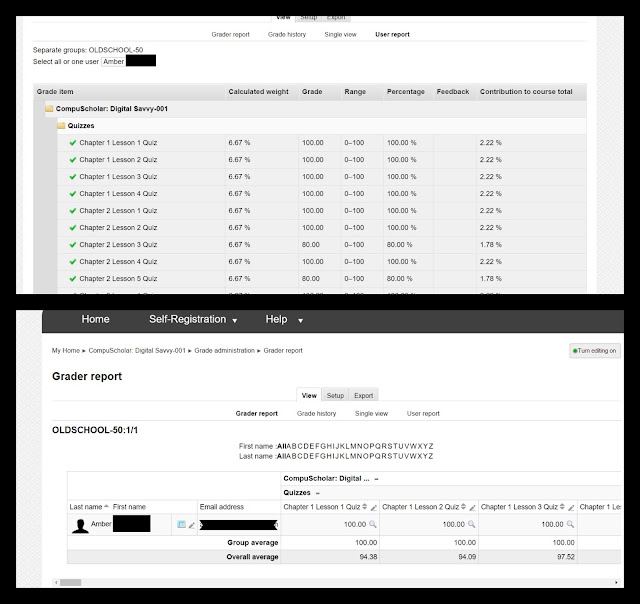Click Grade administration in the breadcrumb
Viewport: 640px width, 604px height.
pyautogui.click(x=224, y=351)
